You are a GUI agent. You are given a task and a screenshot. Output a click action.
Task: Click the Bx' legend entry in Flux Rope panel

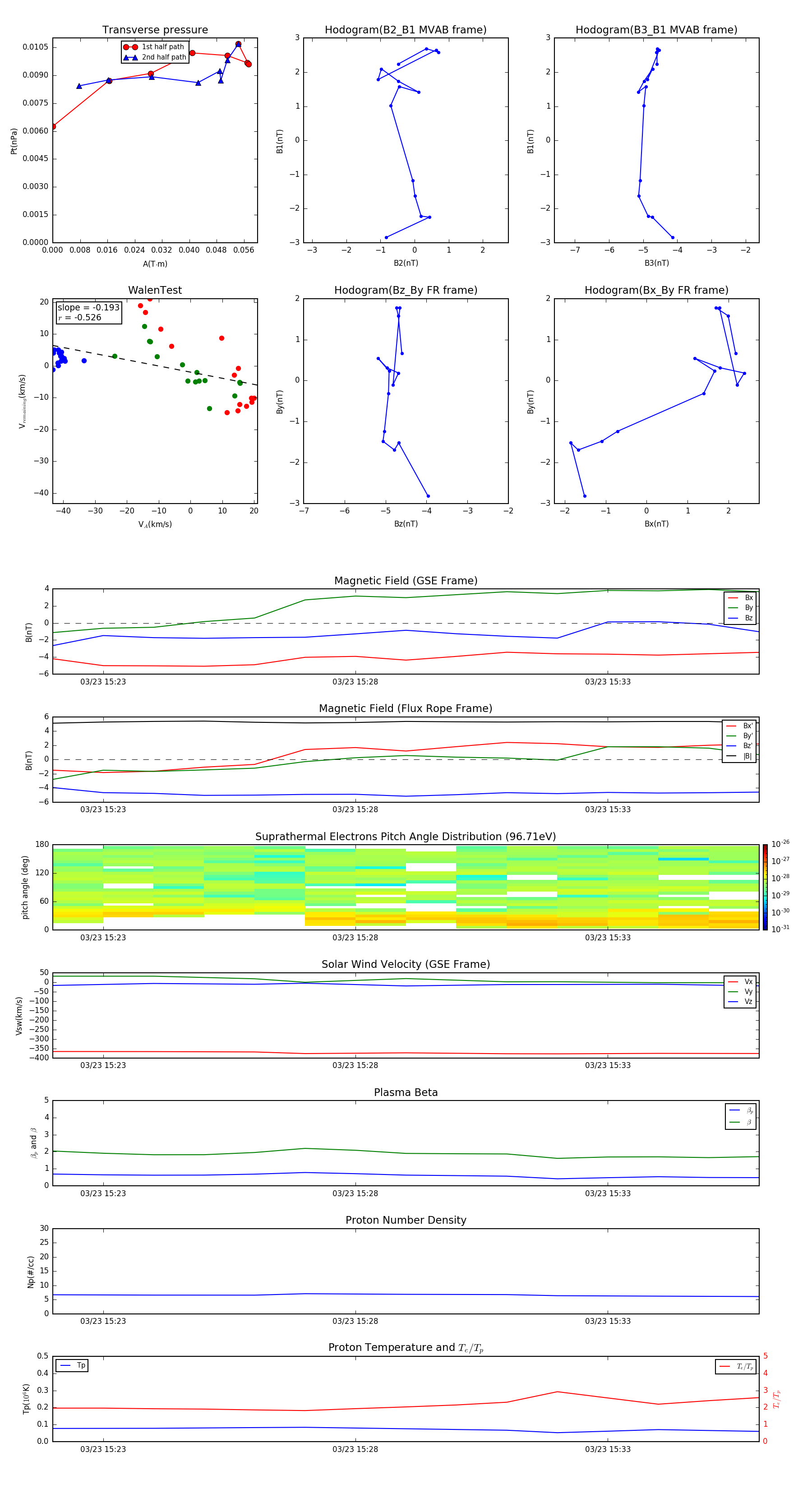[739, 726]
